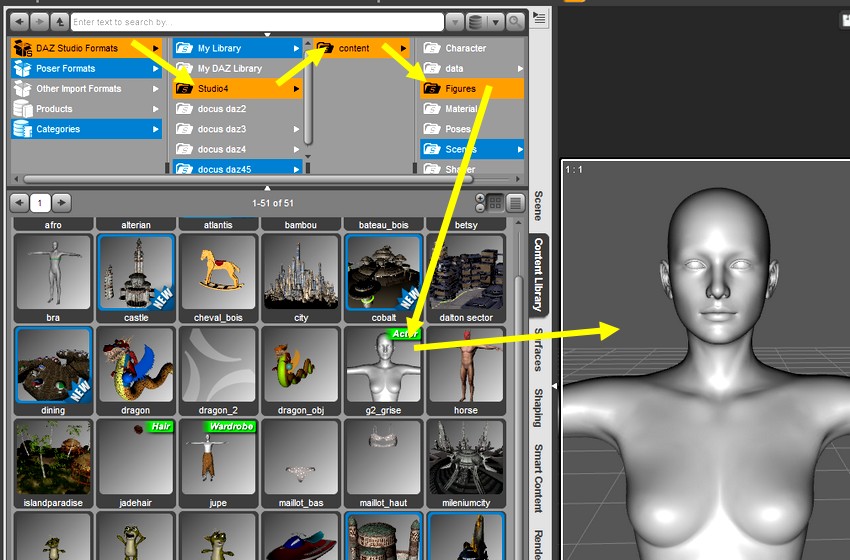Open the Shaping pane tab
Screen dimensions: 850x560
point(538,408)
